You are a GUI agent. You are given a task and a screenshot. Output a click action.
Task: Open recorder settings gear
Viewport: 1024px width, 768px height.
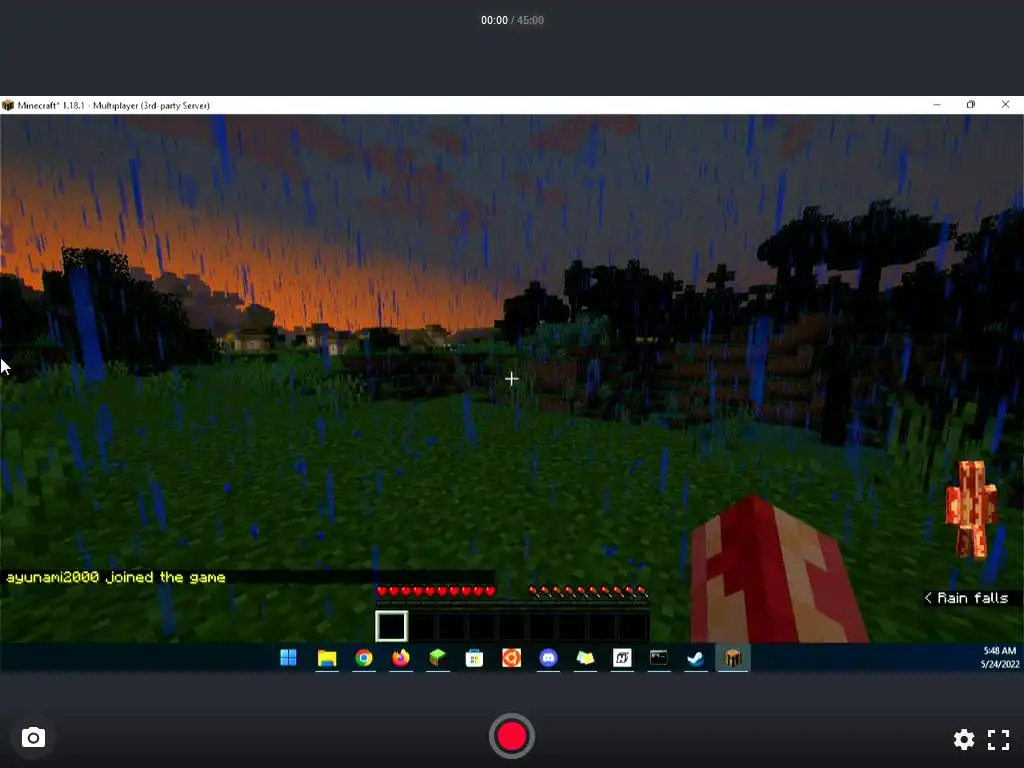pyautogui.click(x=964, y=739)
